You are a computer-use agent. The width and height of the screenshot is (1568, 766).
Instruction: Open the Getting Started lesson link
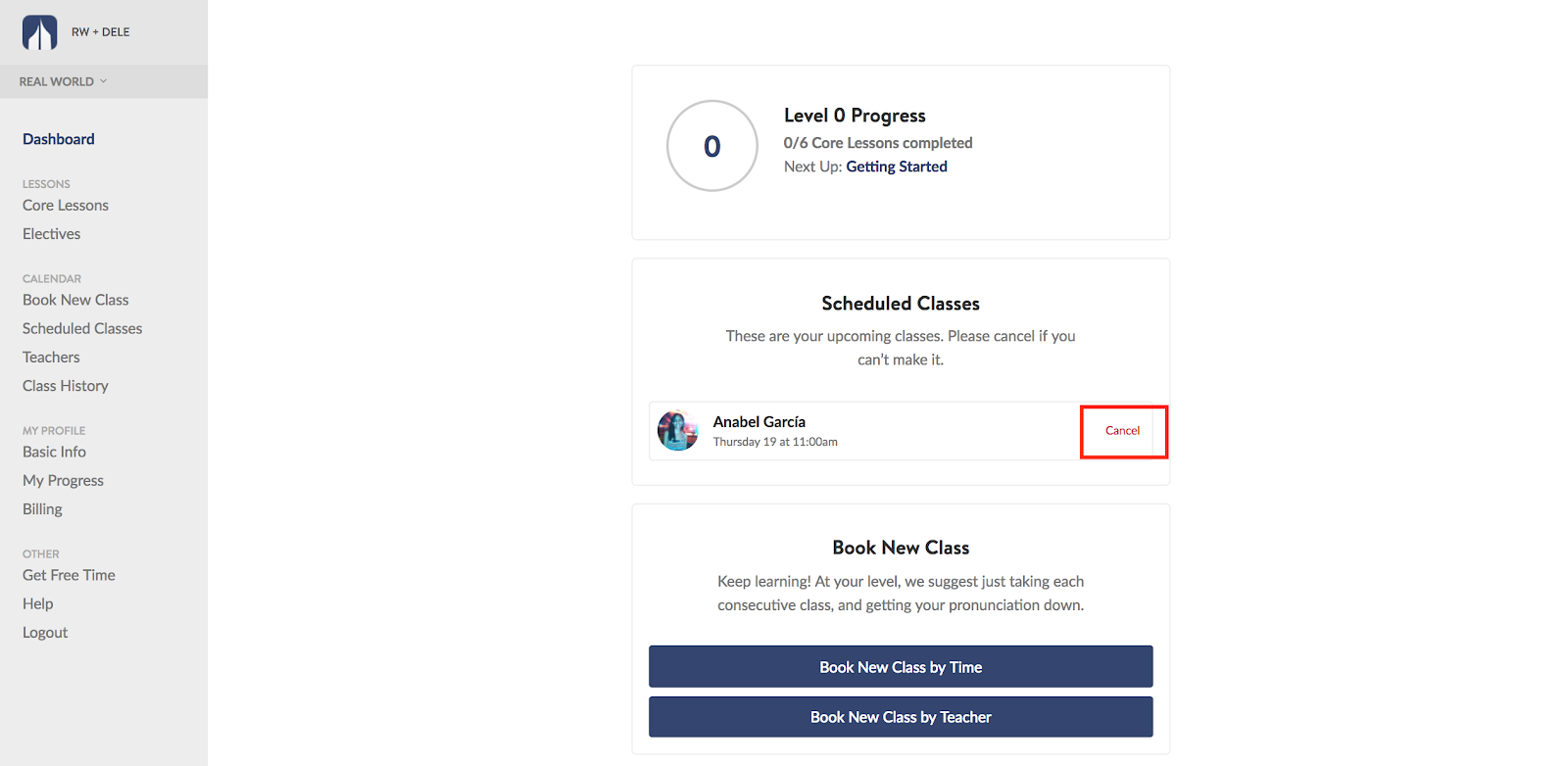coord(896,166)
